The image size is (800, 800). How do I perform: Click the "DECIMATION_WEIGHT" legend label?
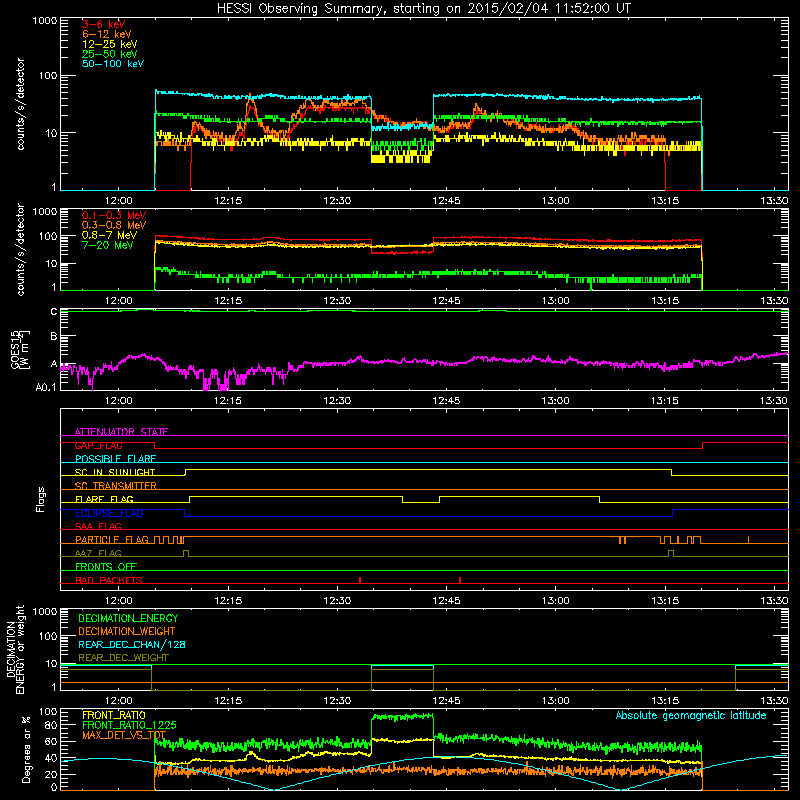pyautogui.click(x=127, y=631)
